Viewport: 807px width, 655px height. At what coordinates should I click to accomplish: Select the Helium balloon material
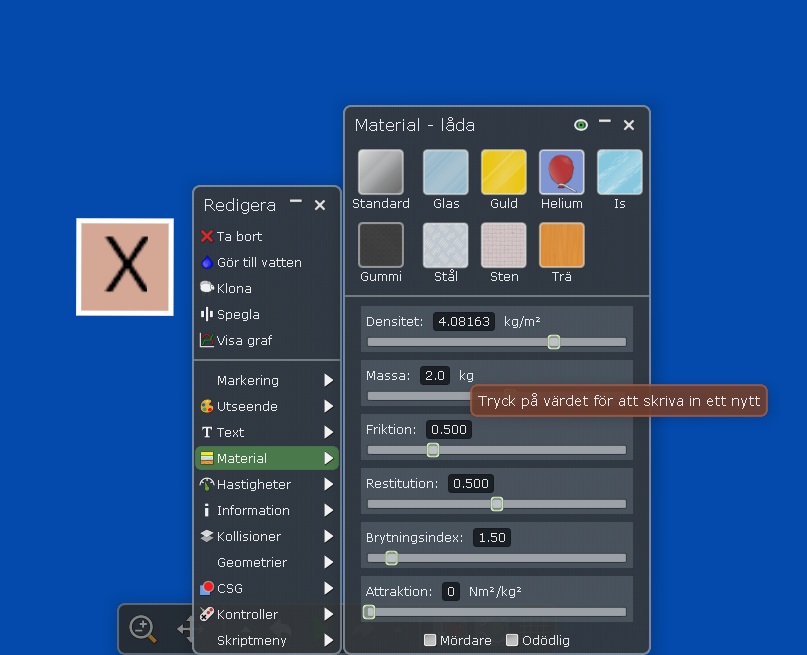[561, 172]
